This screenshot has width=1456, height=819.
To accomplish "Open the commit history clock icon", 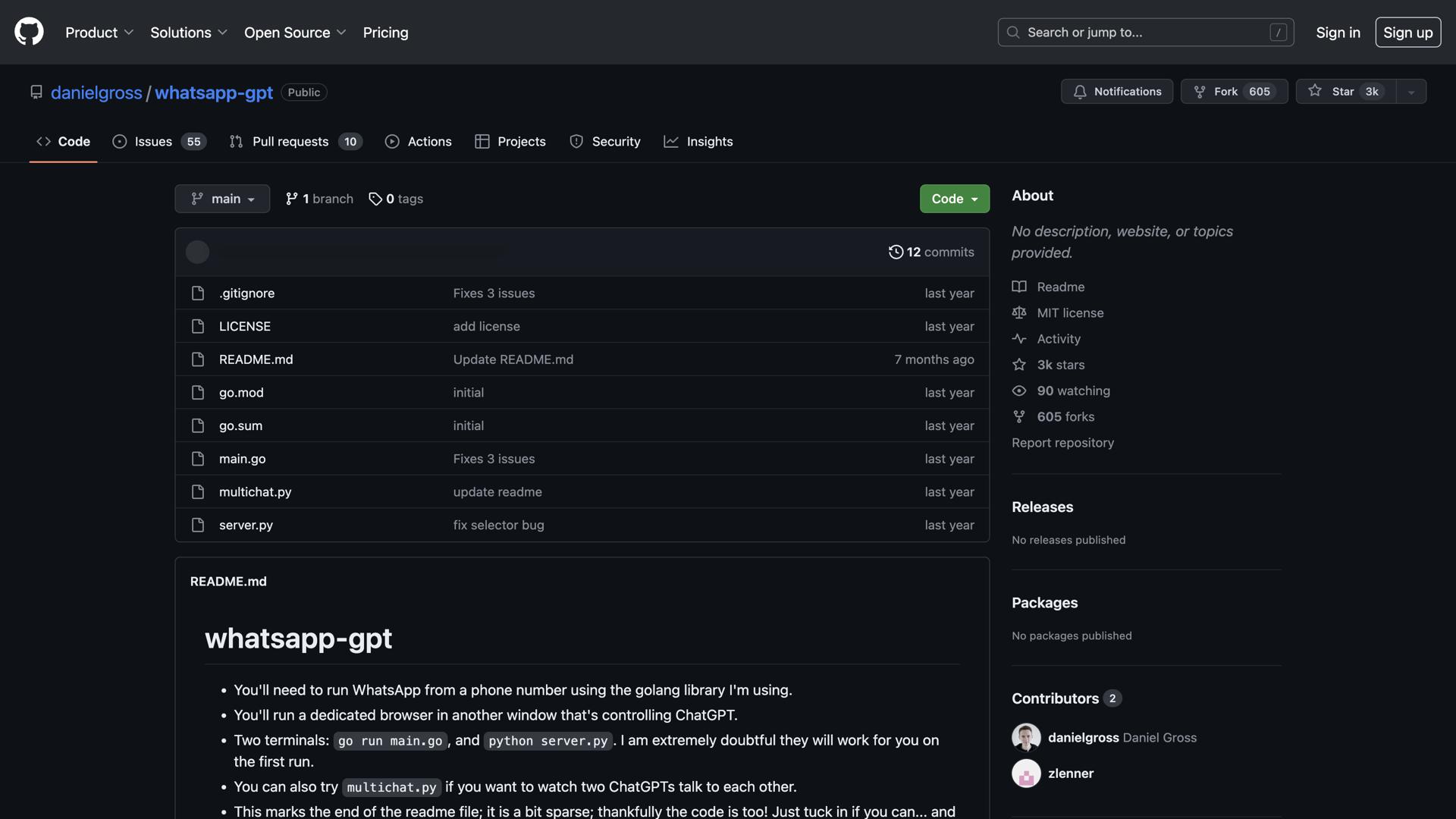I will pyautogui.click(x=896, y=251).
